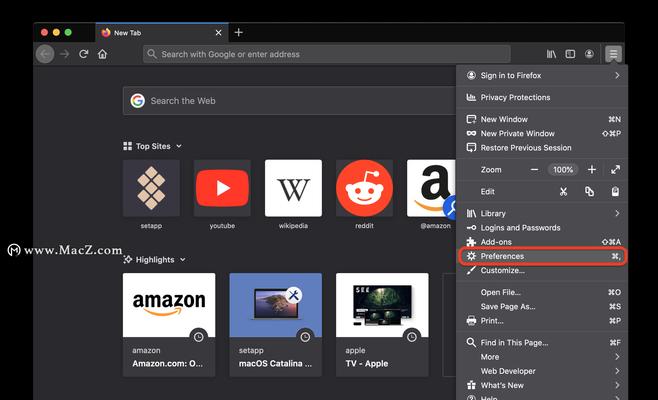
Task: Click the Search the Web field
Action: [290, 101]
